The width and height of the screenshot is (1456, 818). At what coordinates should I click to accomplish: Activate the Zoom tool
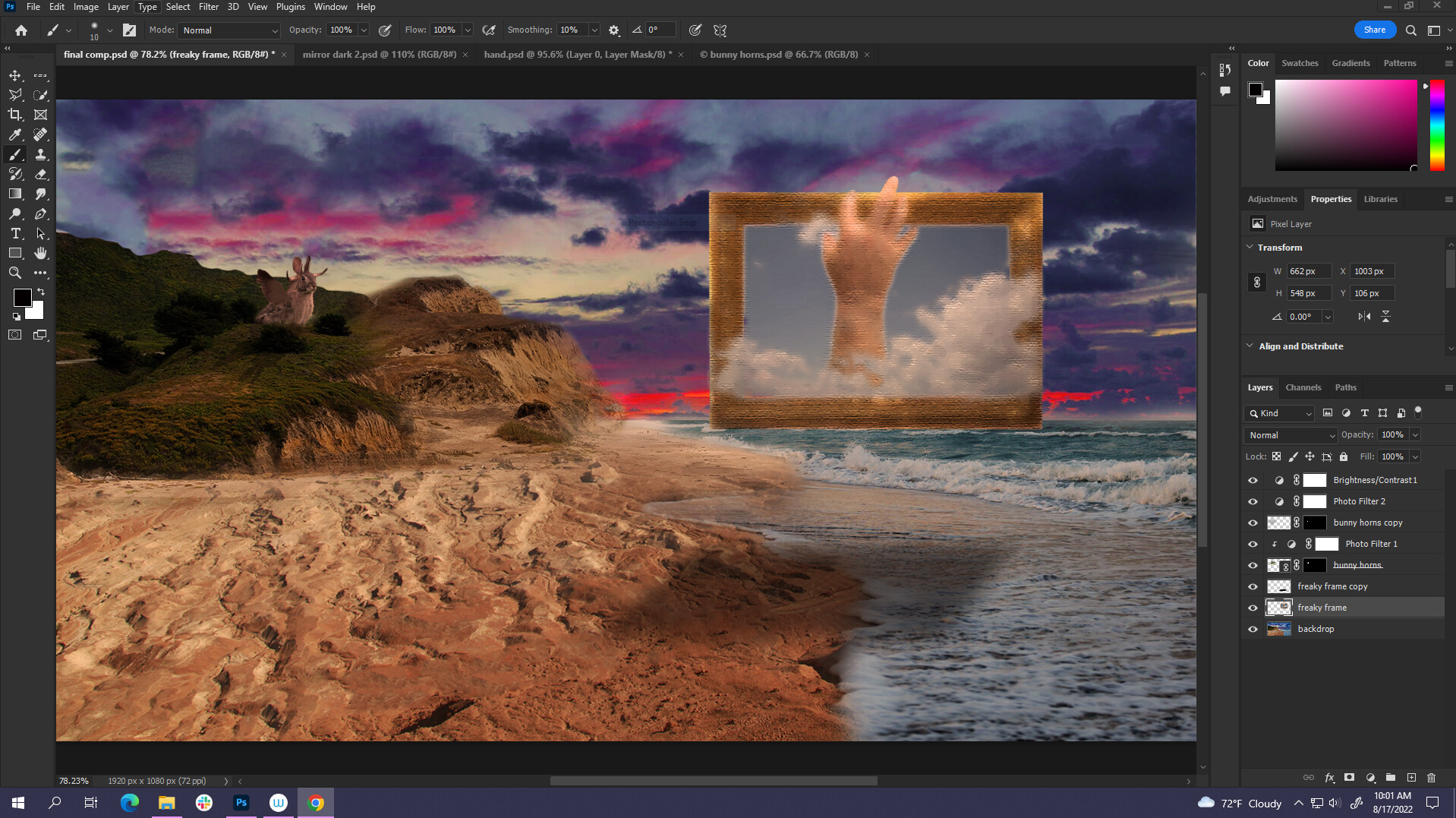[x=15, y=273]
